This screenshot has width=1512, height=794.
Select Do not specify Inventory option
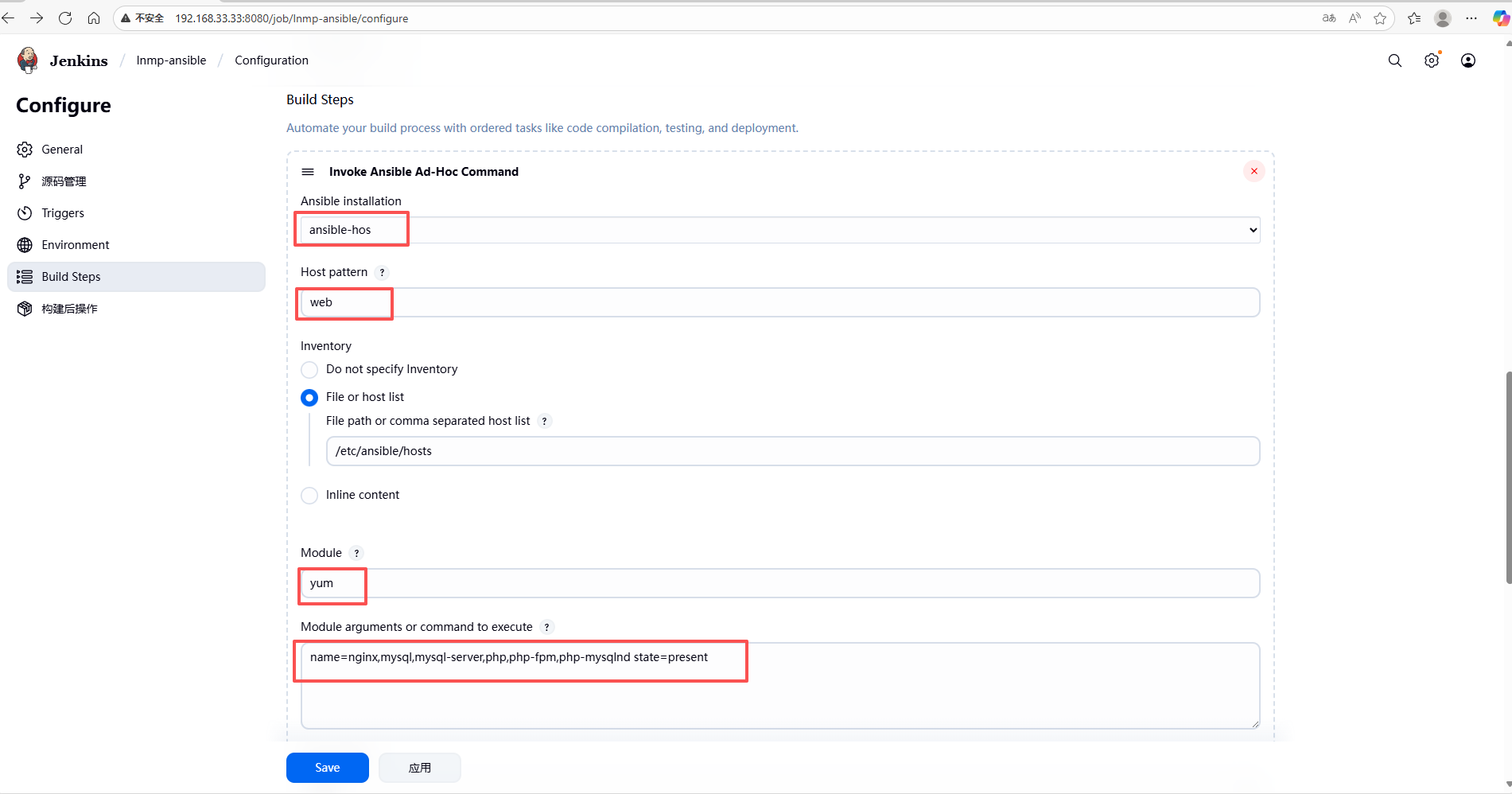(309, 370)
